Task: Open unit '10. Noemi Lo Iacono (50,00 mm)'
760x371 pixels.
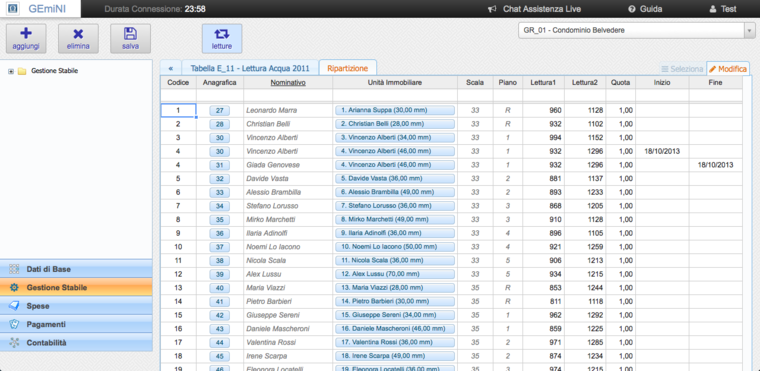Action: [395, 247]
